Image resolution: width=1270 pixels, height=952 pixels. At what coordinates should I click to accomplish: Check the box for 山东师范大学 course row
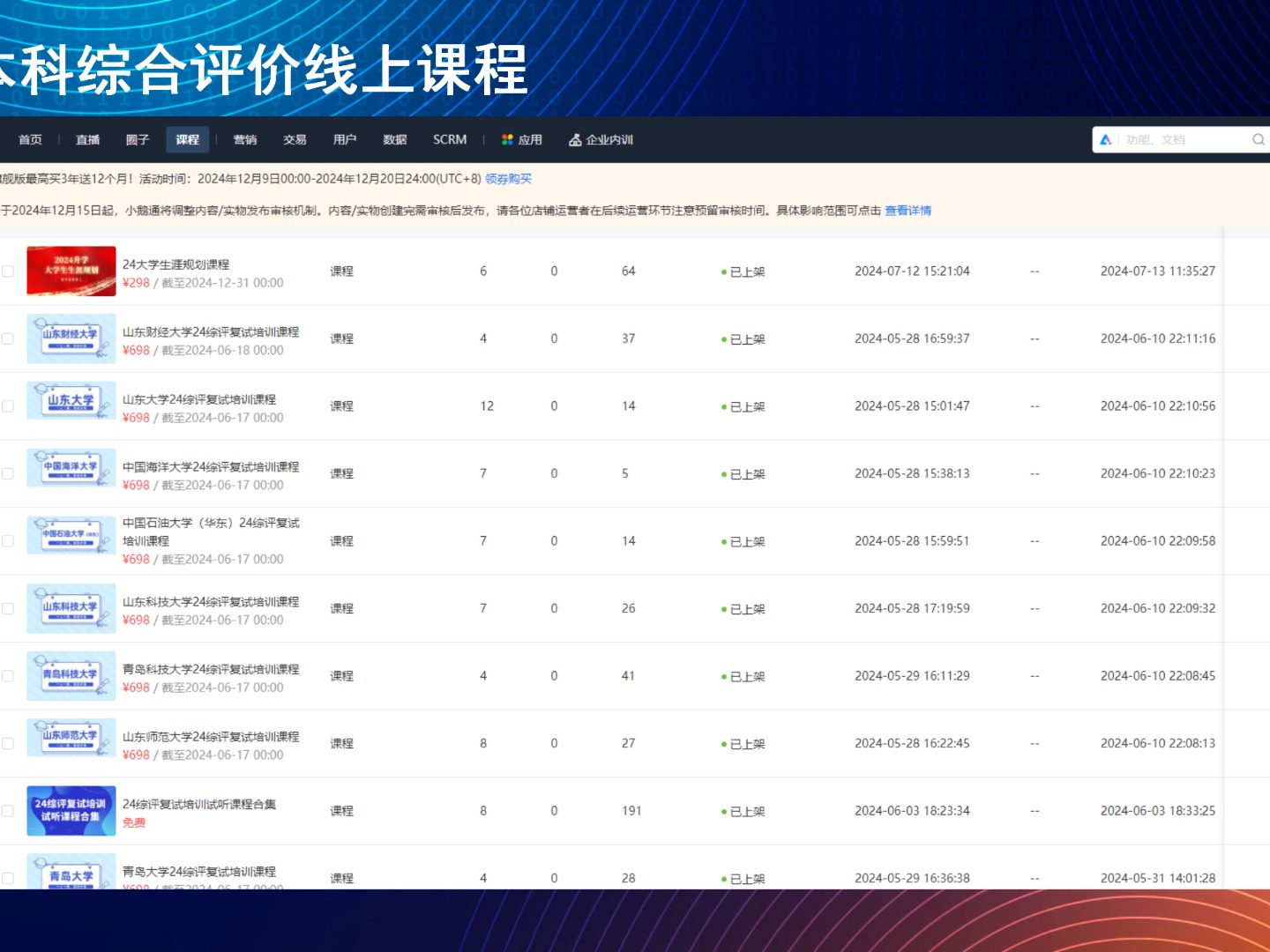(8, 743)
